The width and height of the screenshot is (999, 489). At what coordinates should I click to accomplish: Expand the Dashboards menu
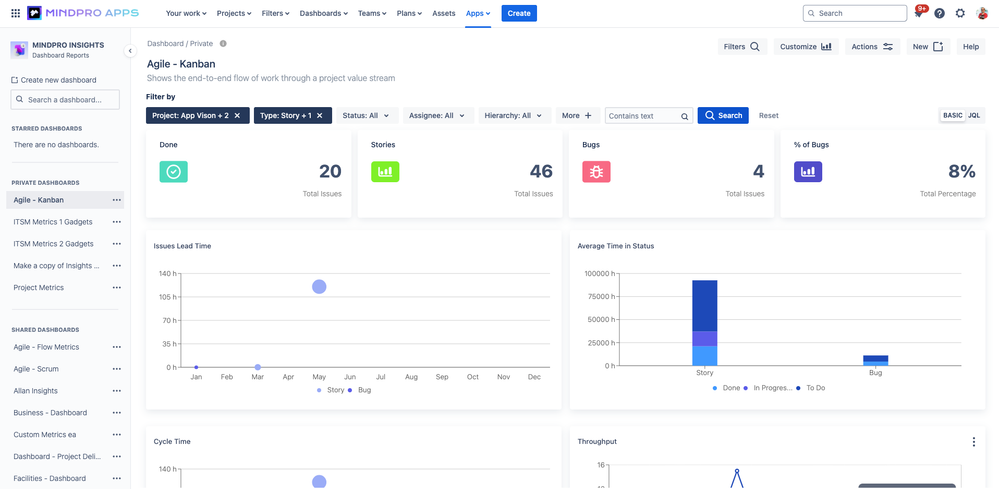point(324,13)
